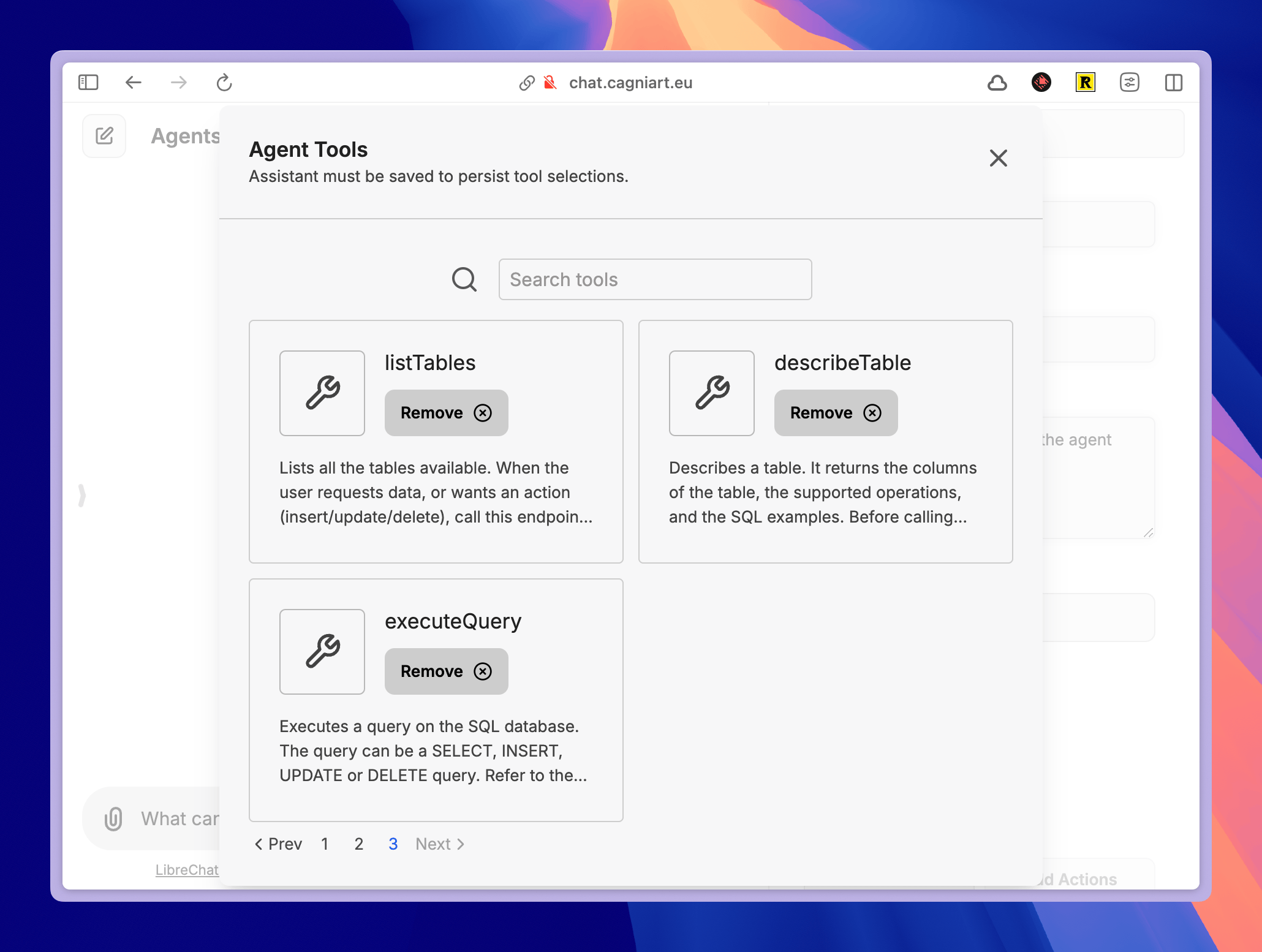Click the link icon in address bar
The height and width of the screenshot is (952, 1262).
pyautogui.click(x=527, y=83)
